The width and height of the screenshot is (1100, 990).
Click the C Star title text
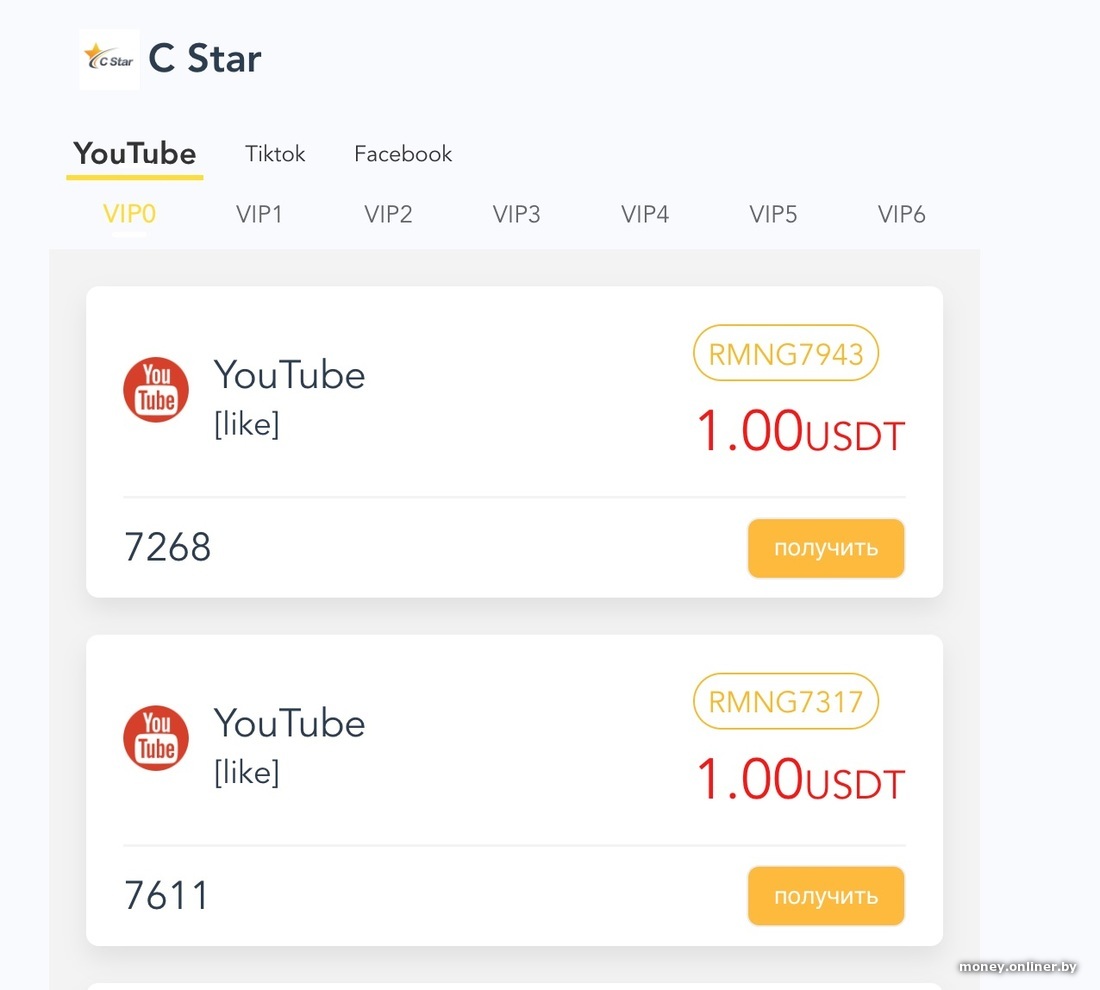[x=205, y=58]
